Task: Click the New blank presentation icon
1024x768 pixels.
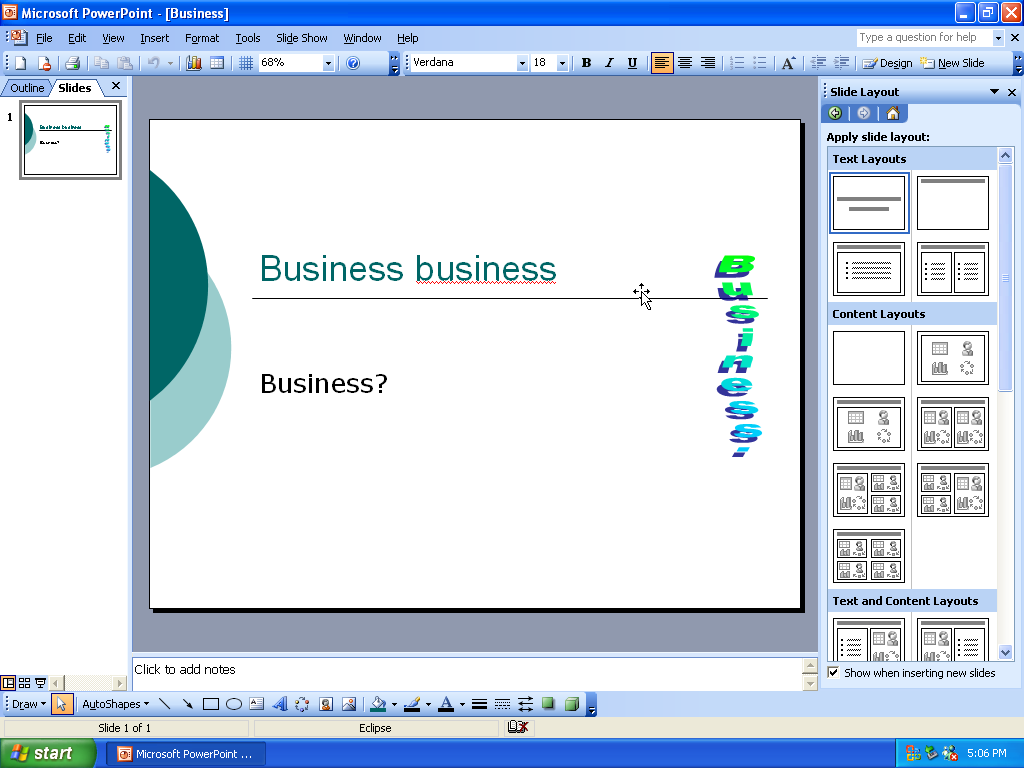Action: pyautogui.click(x=21, y=63)
